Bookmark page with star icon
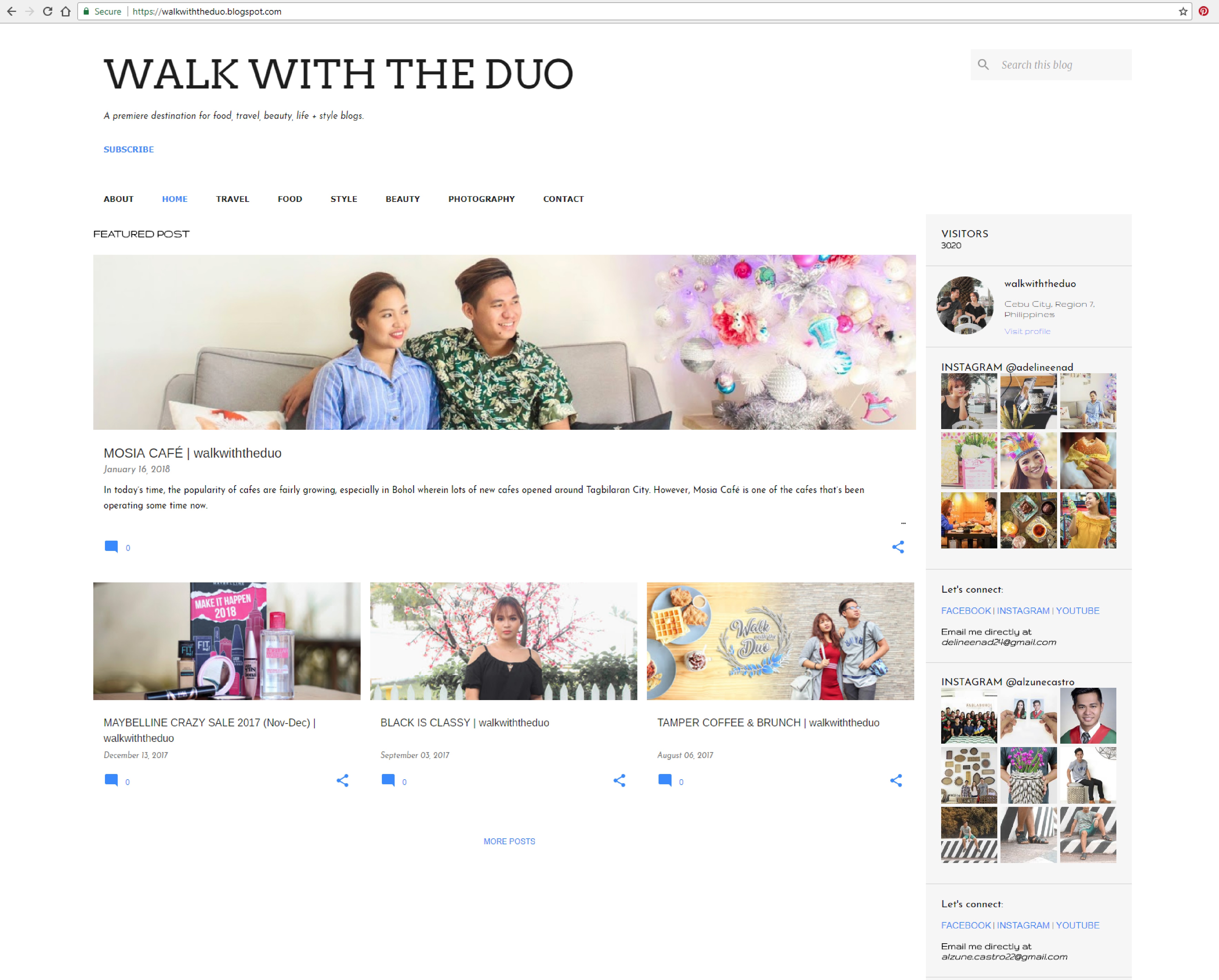Image resolution: width=1219 pixels, height=980 pixels. pos(1183,11)
